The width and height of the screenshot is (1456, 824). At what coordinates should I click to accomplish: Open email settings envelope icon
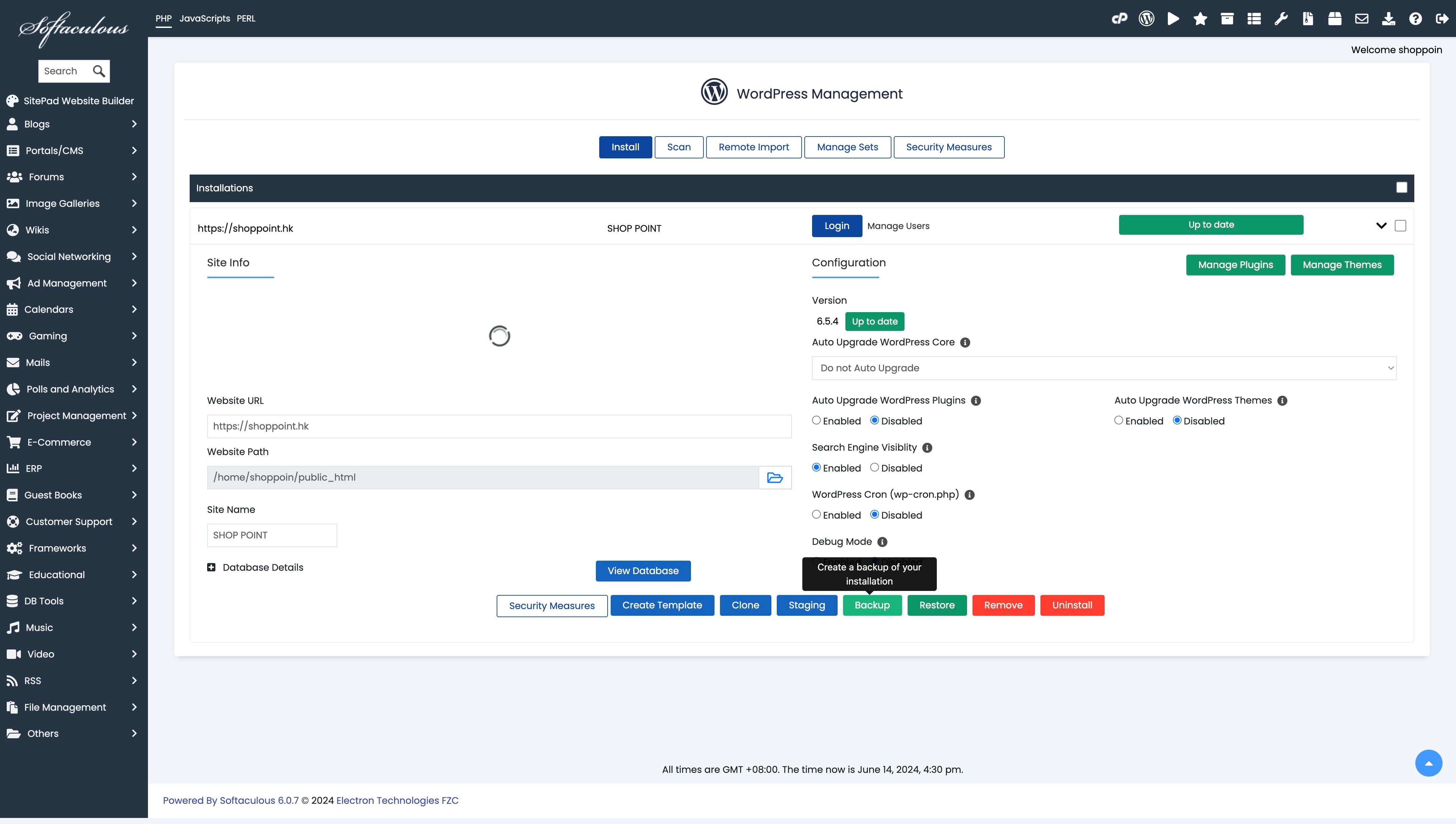[1362, 19]
